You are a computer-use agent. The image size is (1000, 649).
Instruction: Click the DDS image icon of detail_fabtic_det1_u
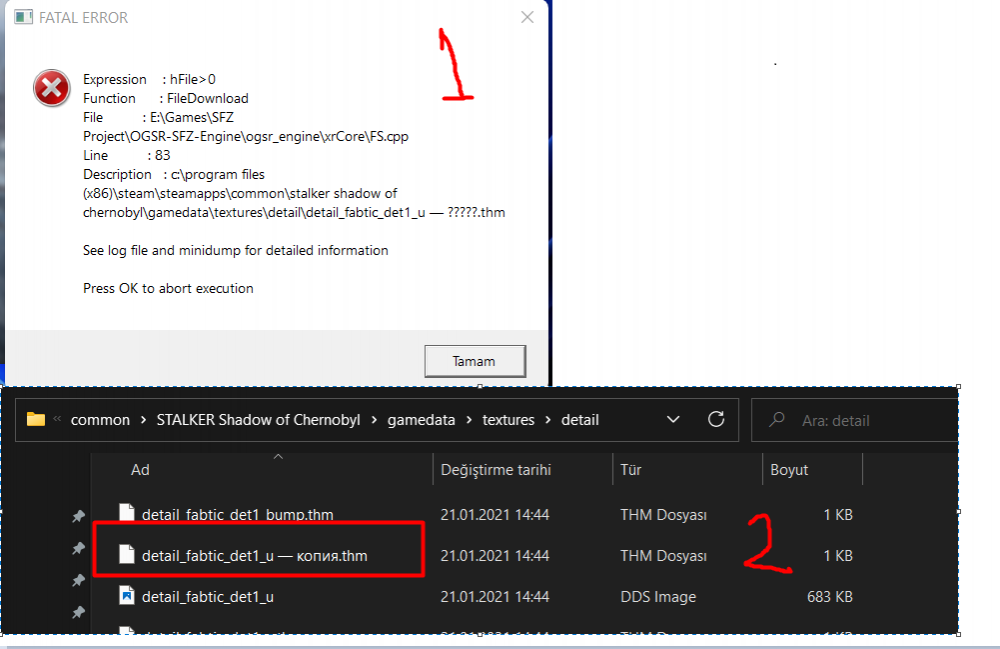(x=127, y=595)
